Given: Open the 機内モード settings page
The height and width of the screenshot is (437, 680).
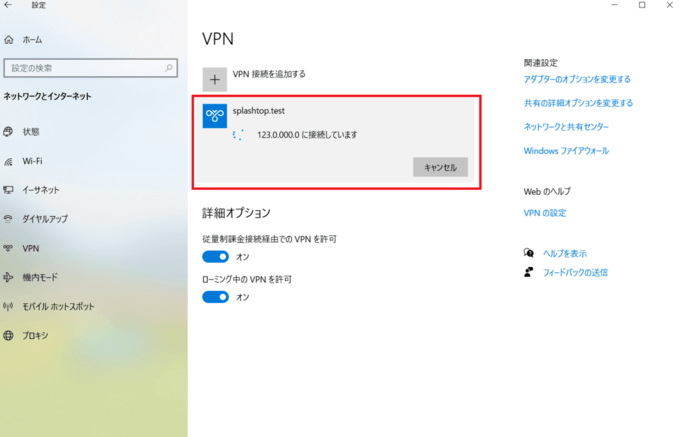Looking at the screenshot, I should [x=40, y=277].
